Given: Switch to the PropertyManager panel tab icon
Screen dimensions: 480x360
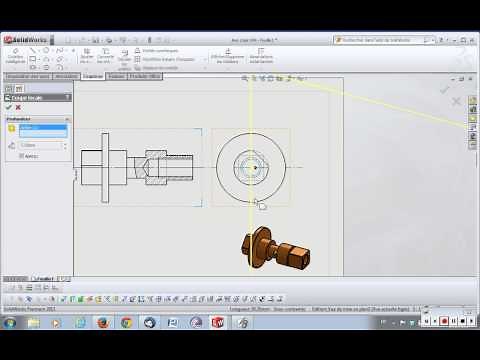Looking at the screenshot, I should pyautogui.click(x=19, y=89).
